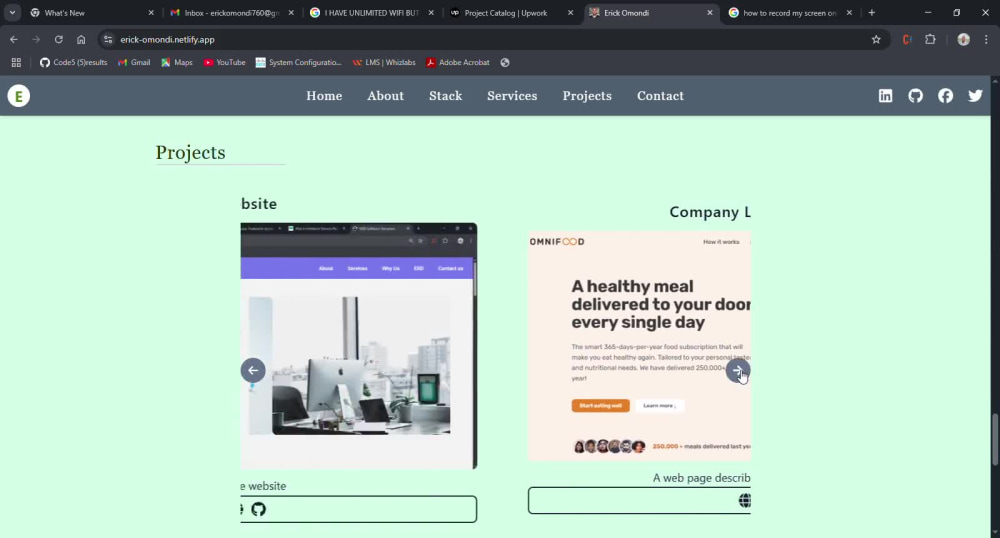This screenshot has height=538, width=1000.
Task: Advance carousel with right arrow button
Action: tap(738, 370)
